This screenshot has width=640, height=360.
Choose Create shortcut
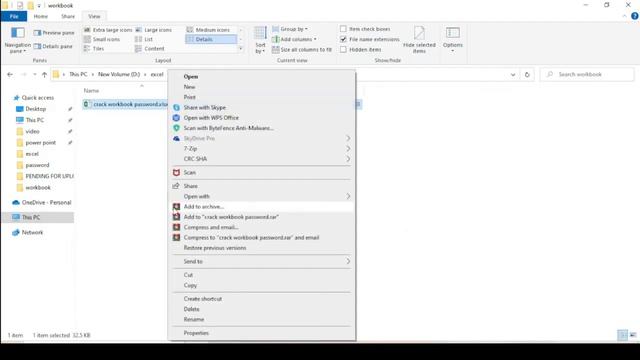coord(261,299)
